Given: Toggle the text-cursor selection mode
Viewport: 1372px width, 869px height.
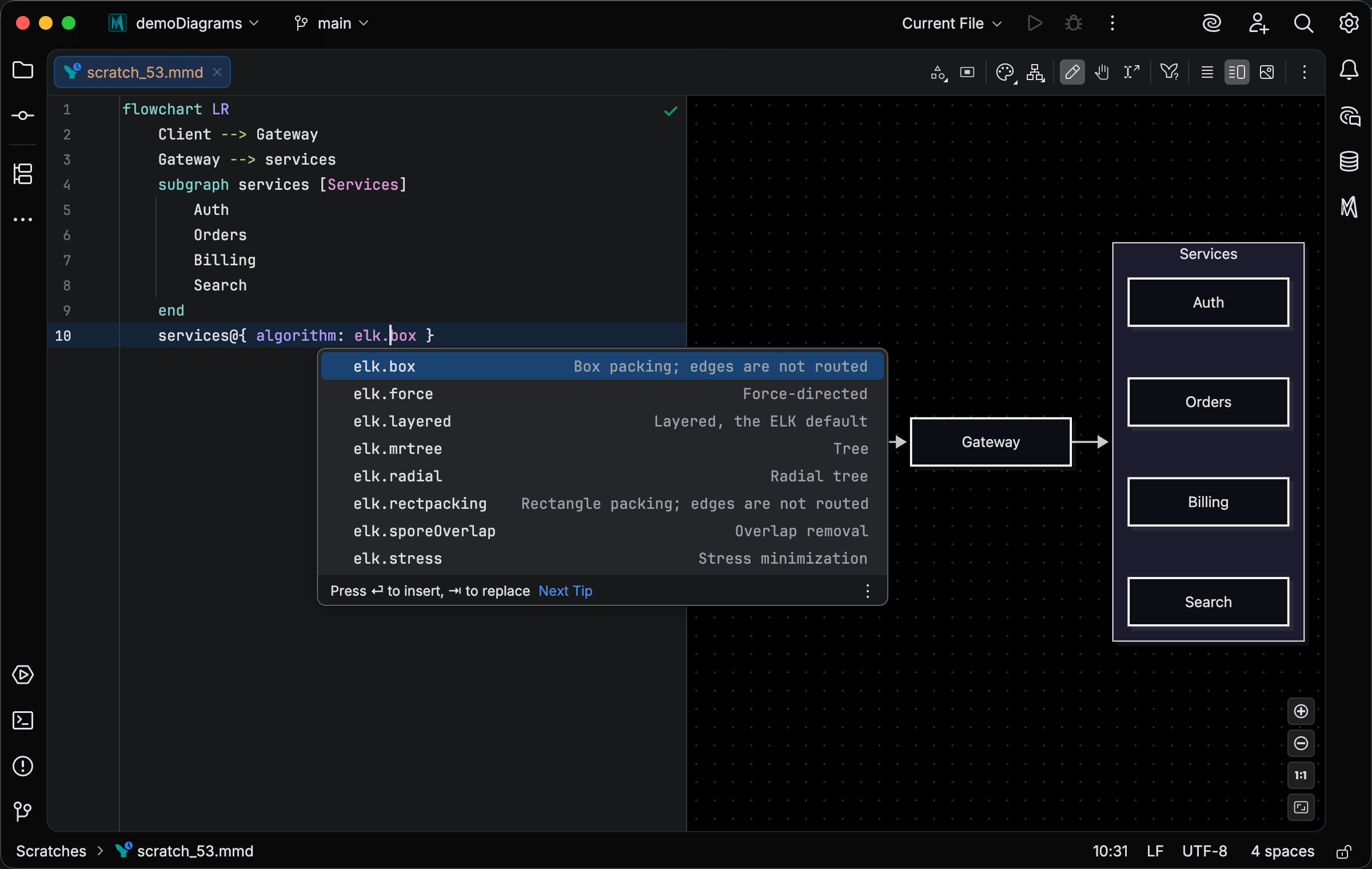Looking at the screenshot, I should click(1131, 73).
